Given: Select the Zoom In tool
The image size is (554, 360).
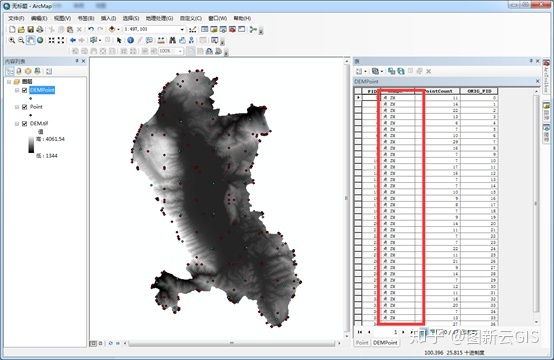Looking at the screenshot, I should pyautogui.click(x=12, y=40).
